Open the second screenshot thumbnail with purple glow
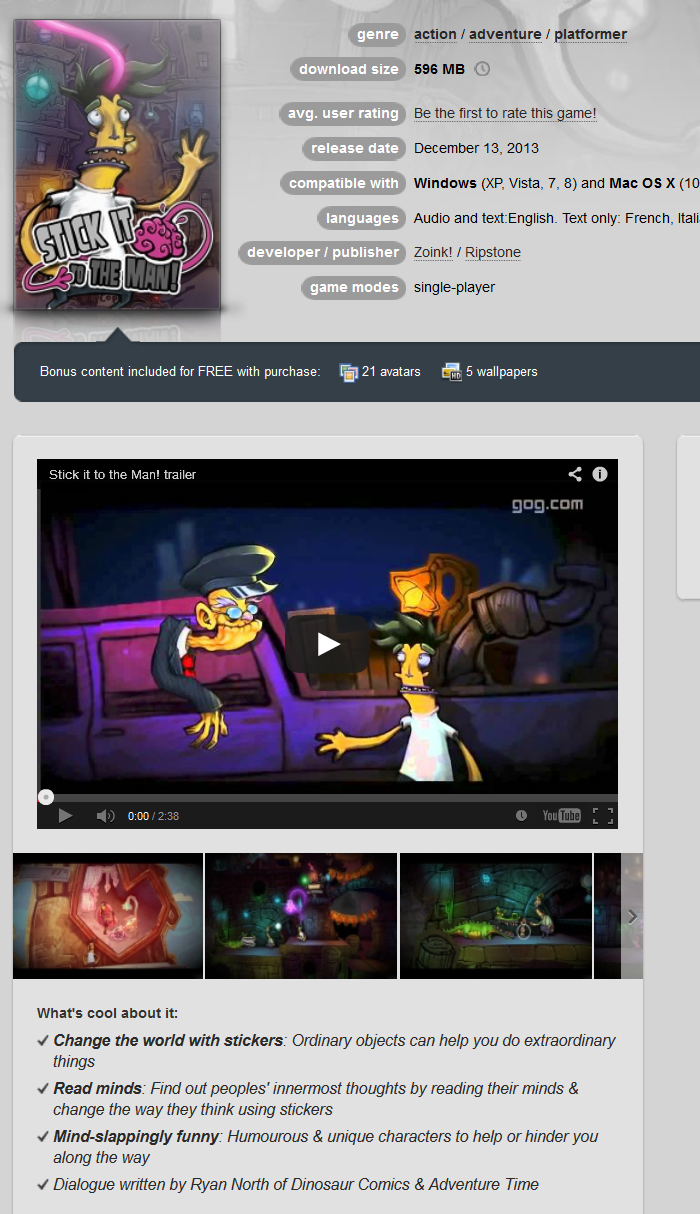 coord(301,916)
